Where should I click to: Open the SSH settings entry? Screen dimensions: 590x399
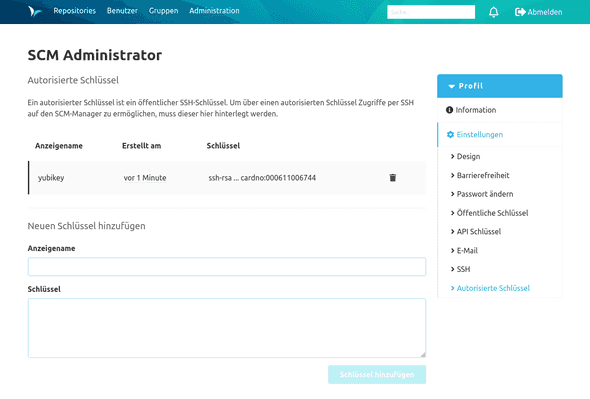463,269
